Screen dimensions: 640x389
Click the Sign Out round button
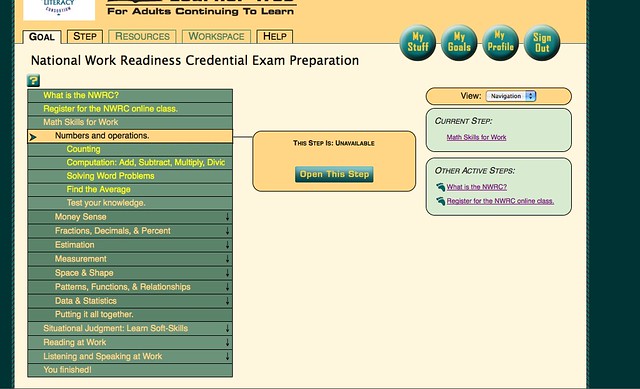point(542,42)
